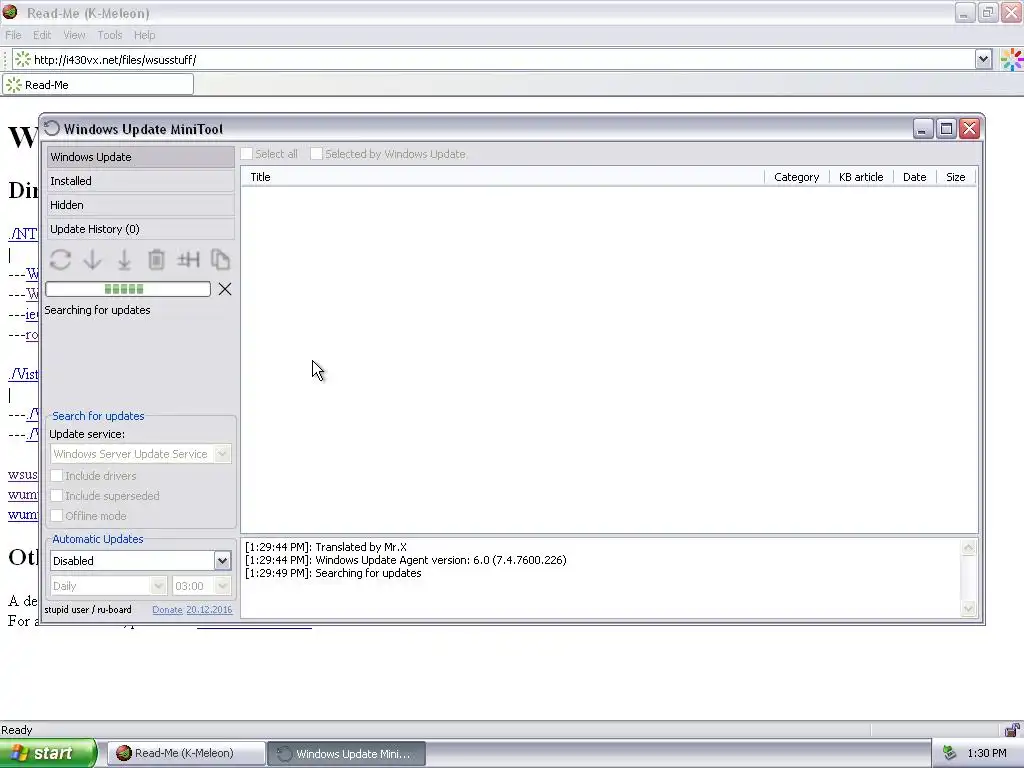Viewport: 1024px width, 768px height.
Task: Click the 'Searching for updates' log line
Action: pos(333,573)
